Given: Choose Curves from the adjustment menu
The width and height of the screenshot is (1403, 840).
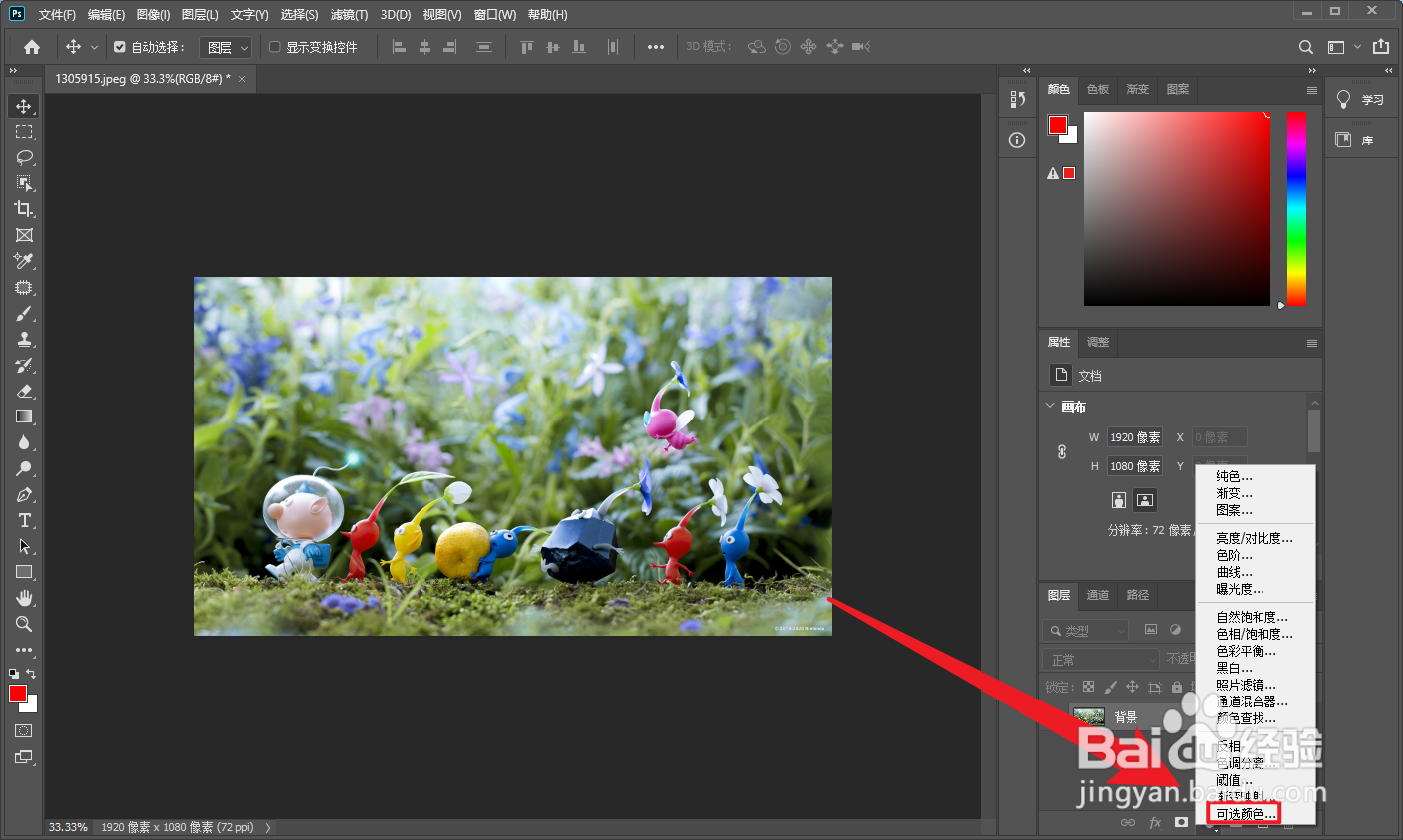Looking at the screenshot, I should pyautogui.click(x=1234, y=572).
